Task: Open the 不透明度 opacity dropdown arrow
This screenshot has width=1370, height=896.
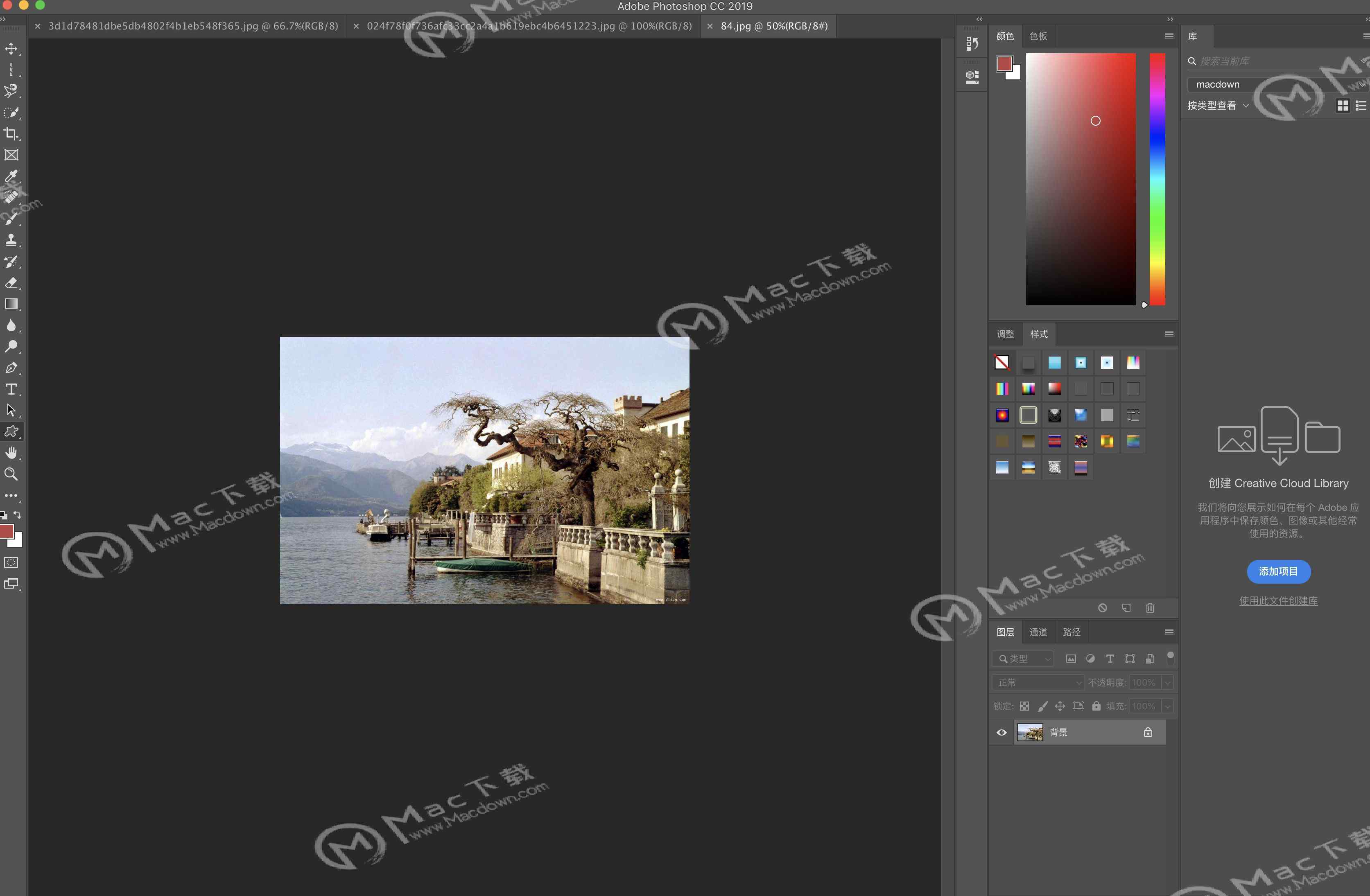Action: pyautogui.click(x=1167, y=682)
